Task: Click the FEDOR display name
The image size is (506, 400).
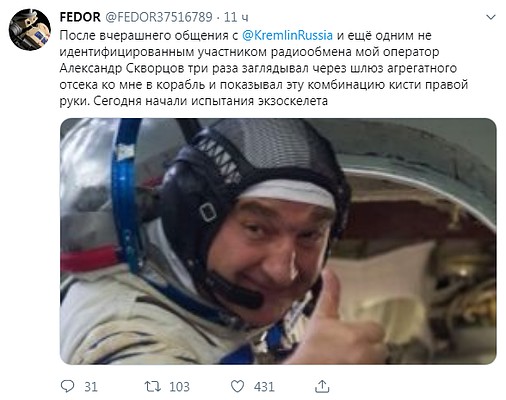Action: [x=80, y=17]
